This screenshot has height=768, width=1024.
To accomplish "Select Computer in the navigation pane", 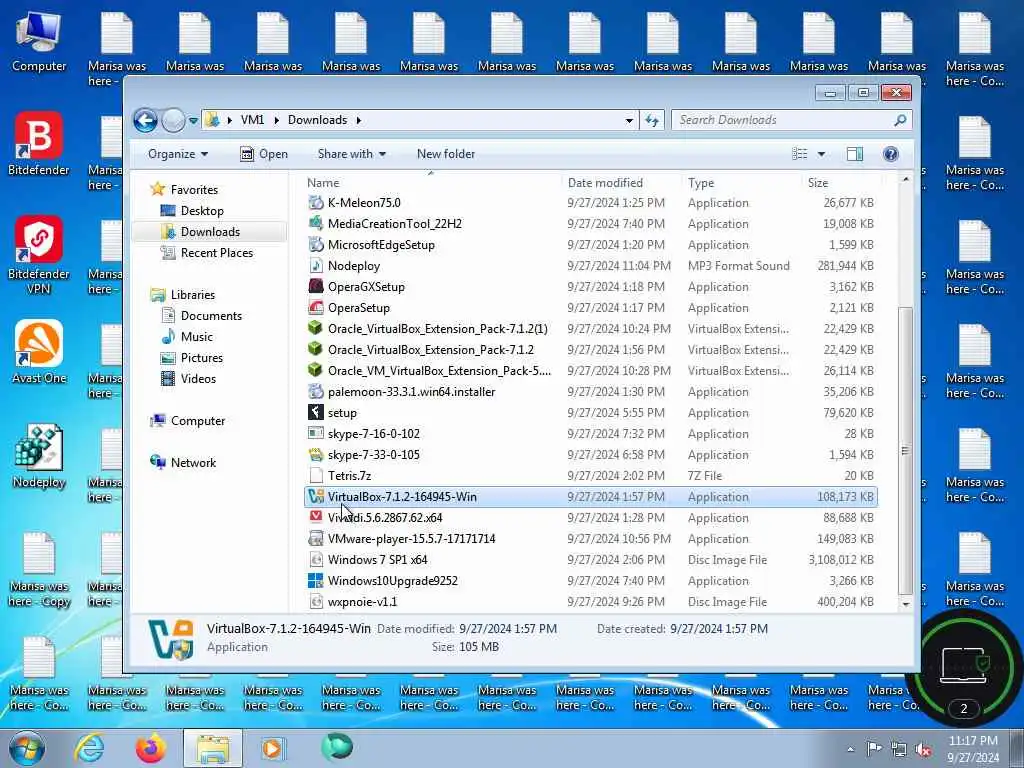I will [x=197, y=421].
